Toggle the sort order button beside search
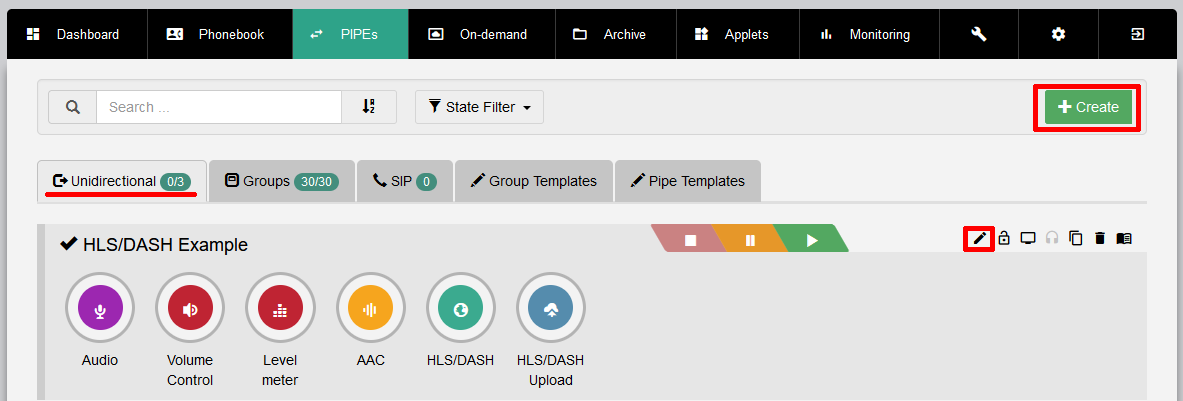Image resolution: width=1183 pixels, height=401 pixels. 368,107
